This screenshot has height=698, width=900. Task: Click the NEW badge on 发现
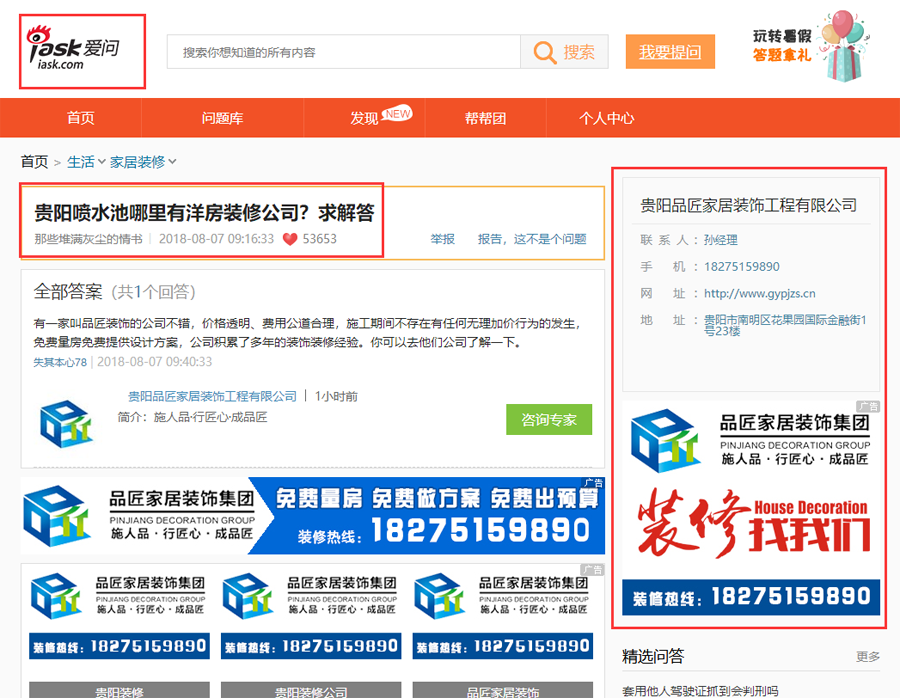(397, 114)
